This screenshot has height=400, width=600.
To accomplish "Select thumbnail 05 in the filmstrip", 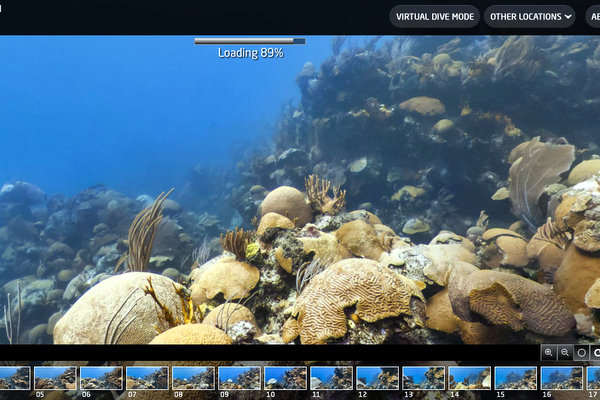I will 55,377.
